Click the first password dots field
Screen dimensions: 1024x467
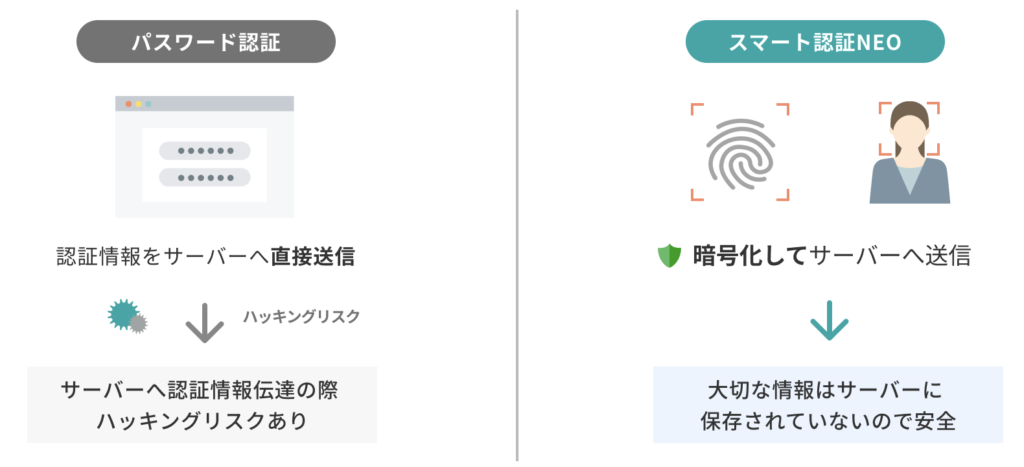[205, 151]
